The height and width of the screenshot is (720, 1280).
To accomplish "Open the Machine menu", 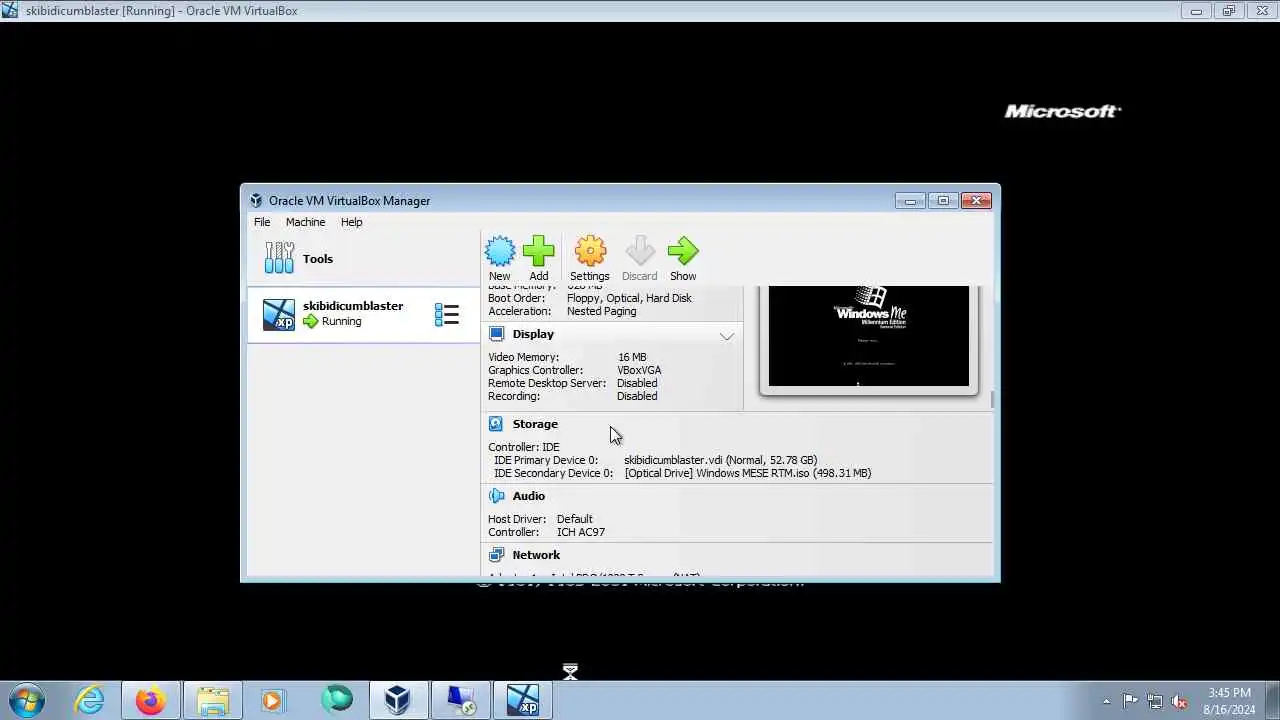I will (305, 222).
